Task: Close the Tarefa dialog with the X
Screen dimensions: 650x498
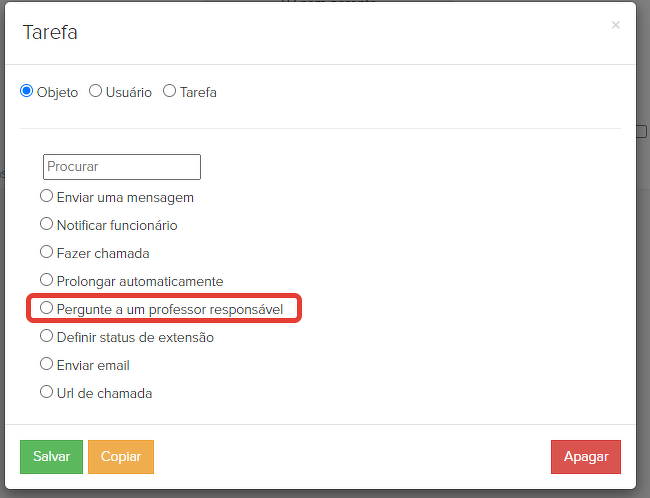Action: pos(615,25)
